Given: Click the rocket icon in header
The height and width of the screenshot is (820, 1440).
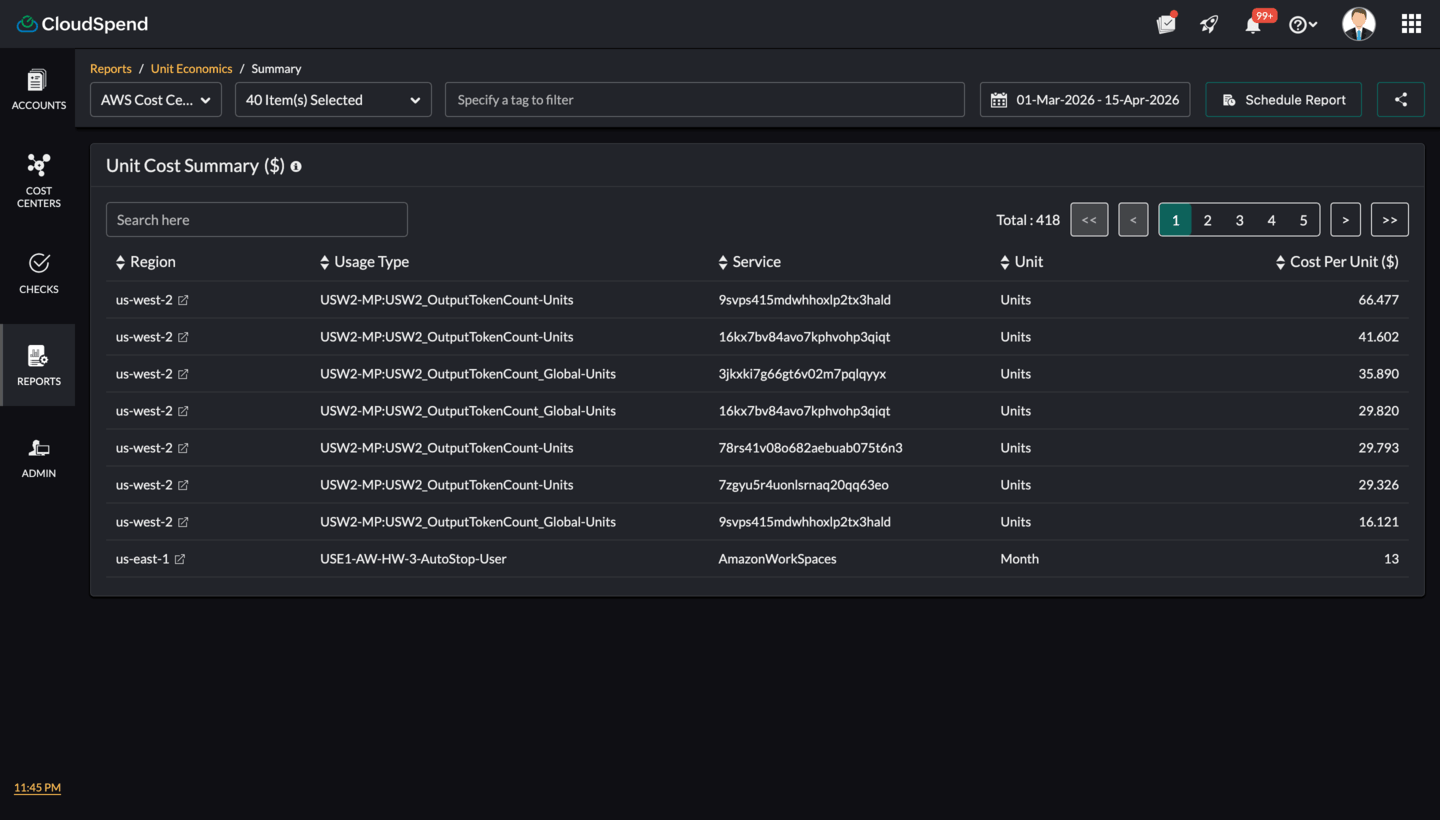Looking at the screenshot, I should (1209, 25).
